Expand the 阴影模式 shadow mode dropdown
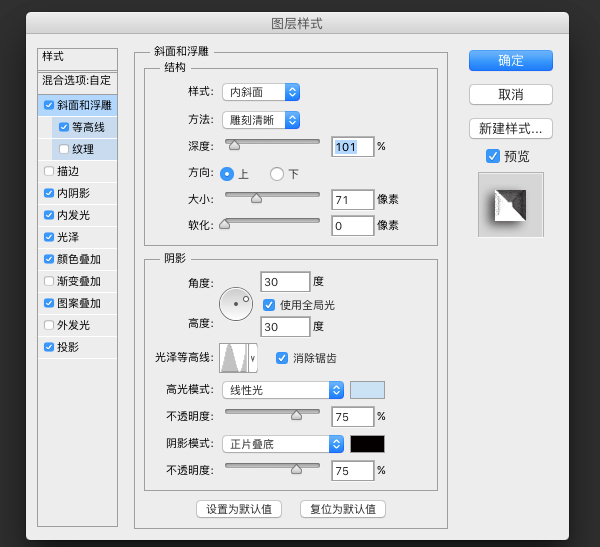600x547 pixels. [283, 444]
